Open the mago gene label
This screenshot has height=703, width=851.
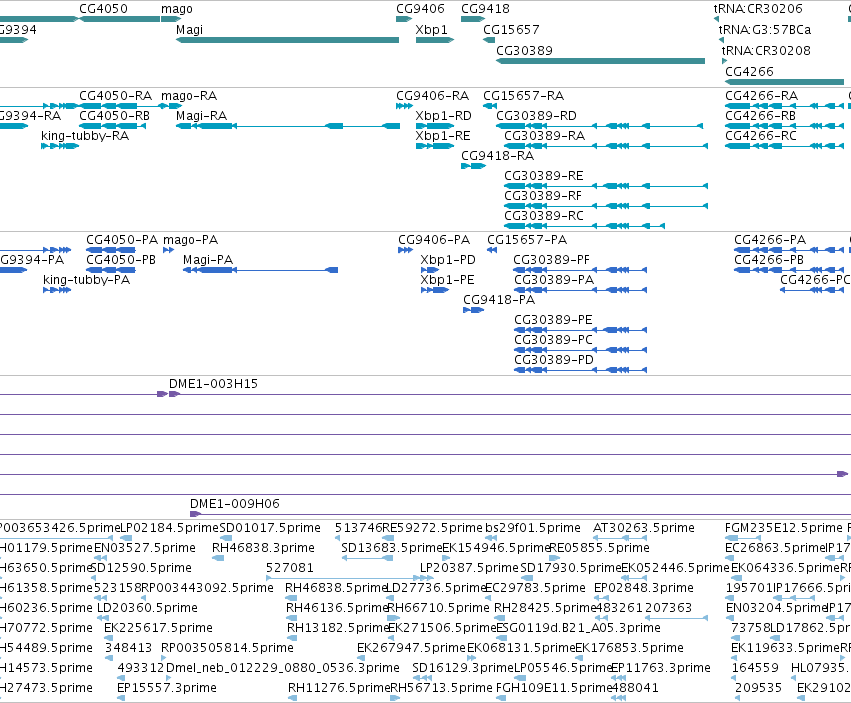pyautogui.click(x=177, y=9)
